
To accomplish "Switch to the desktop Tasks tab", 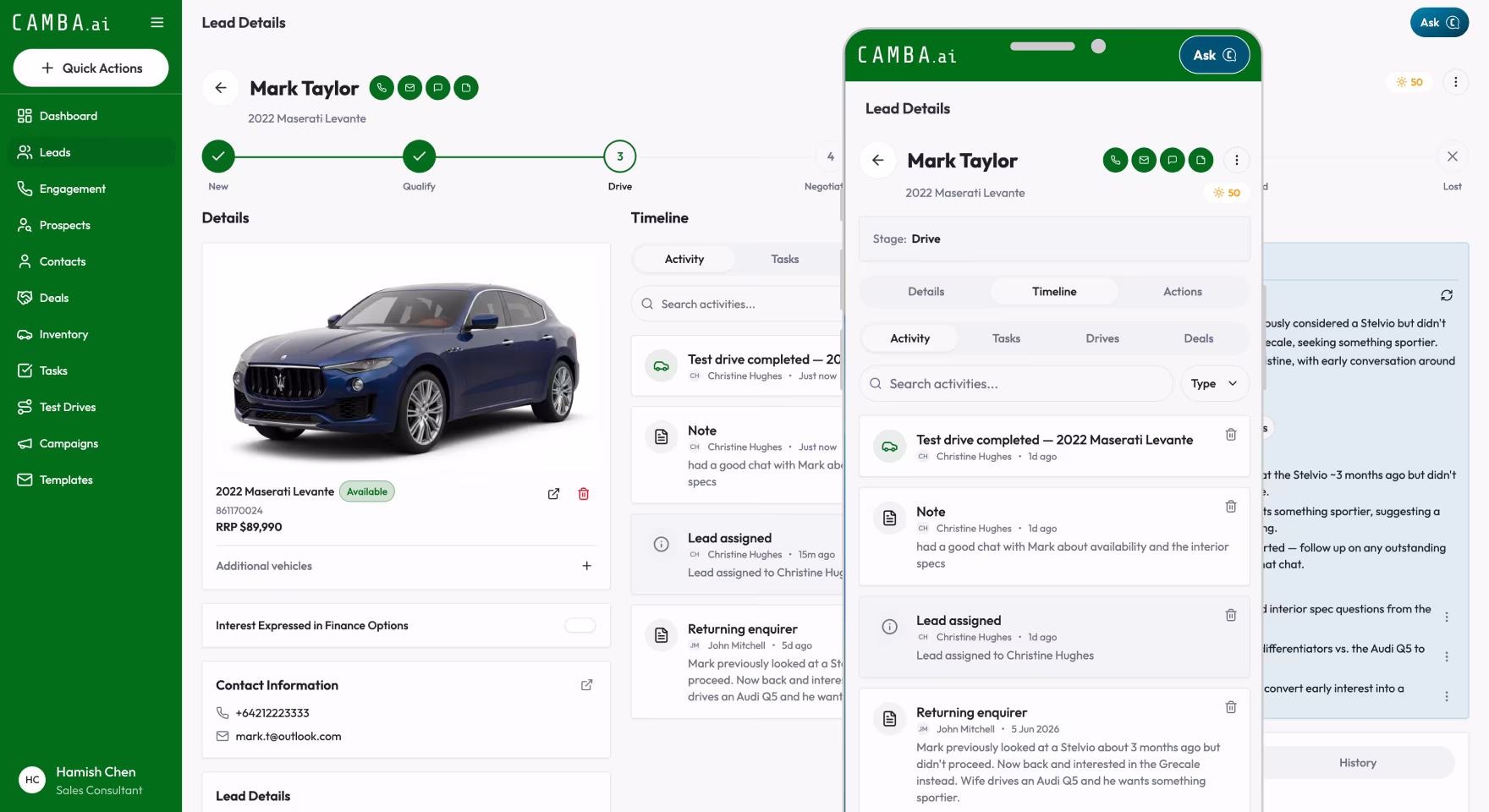I will 784,259.
